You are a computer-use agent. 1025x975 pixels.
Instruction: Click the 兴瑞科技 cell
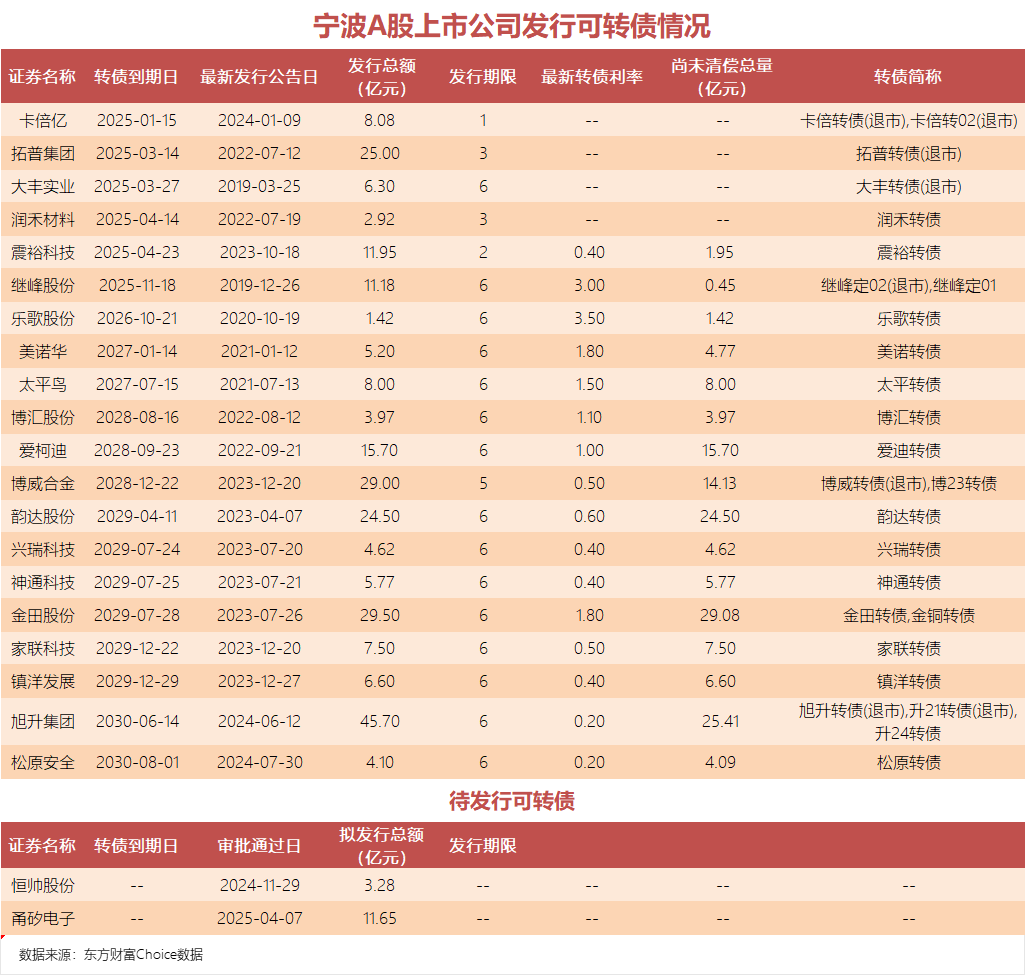point(42,550)
